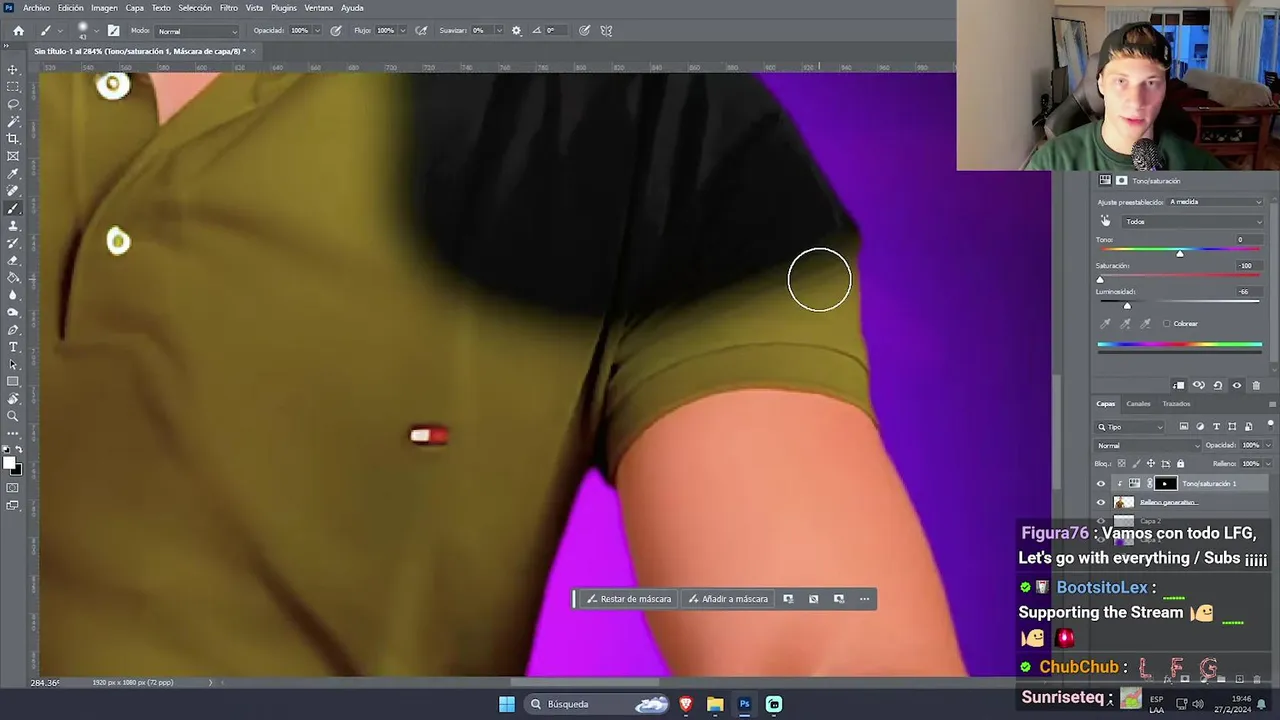The image size is (1280, 720).
Task: Switch to the Canales tab
Action: pyautogui.click(x=1138, y=404)
